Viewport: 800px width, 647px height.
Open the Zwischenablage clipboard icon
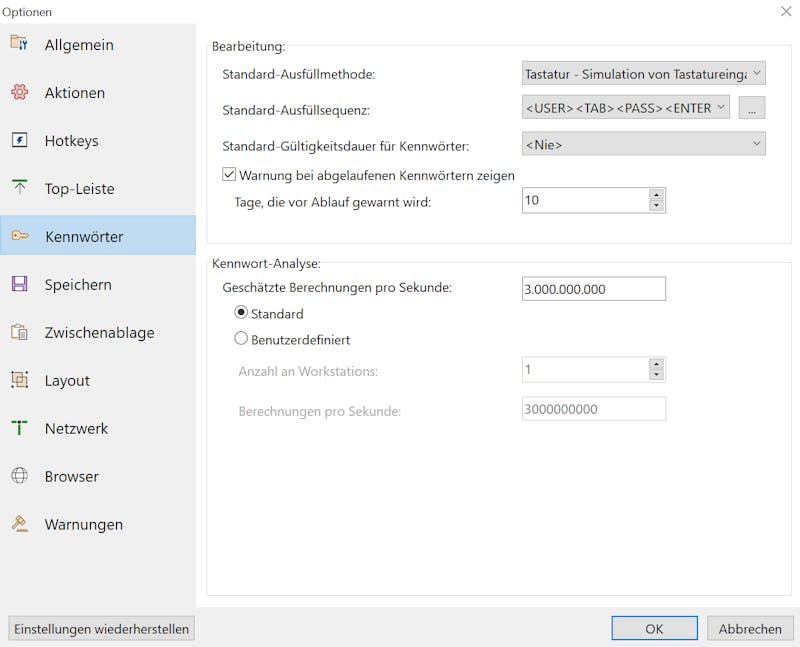pyautogui.click(x=19, y=332)
